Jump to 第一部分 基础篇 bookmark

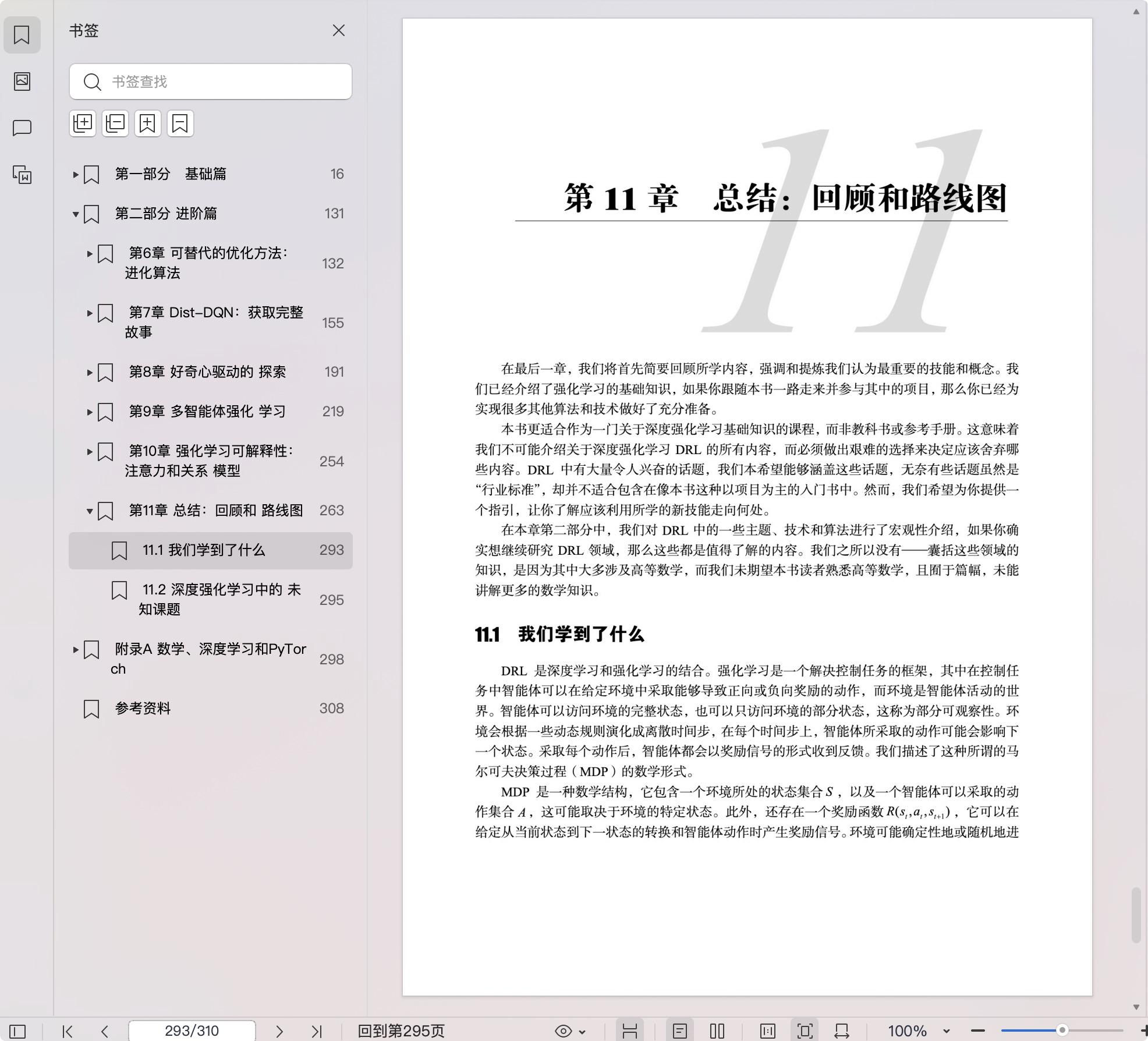210,174
